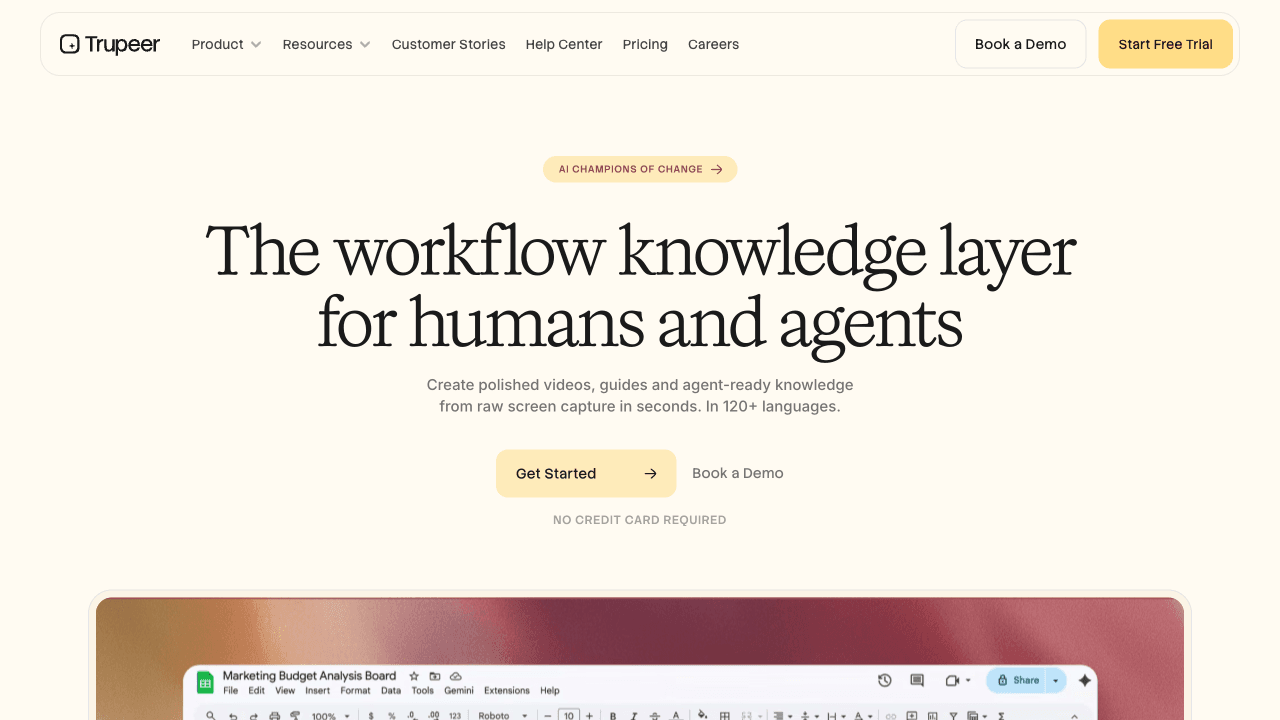Open the Tools menu in Sheets

coord(423,691)
